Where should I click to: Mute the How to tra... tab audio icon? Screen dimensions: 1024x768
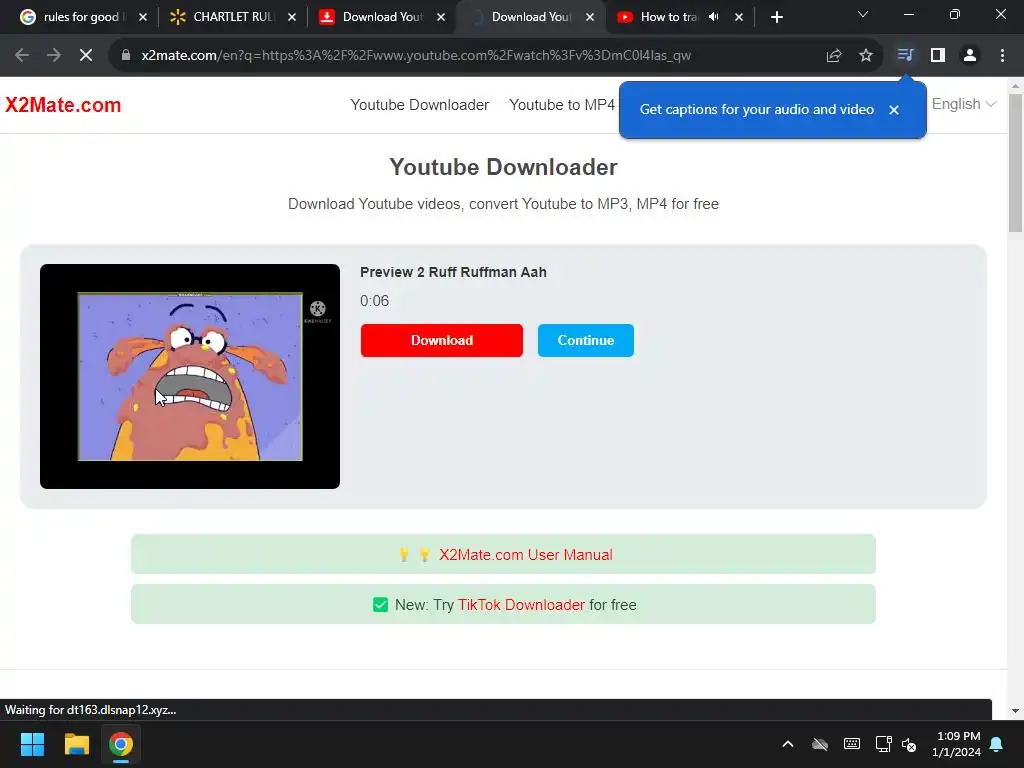tap(714, 17)
